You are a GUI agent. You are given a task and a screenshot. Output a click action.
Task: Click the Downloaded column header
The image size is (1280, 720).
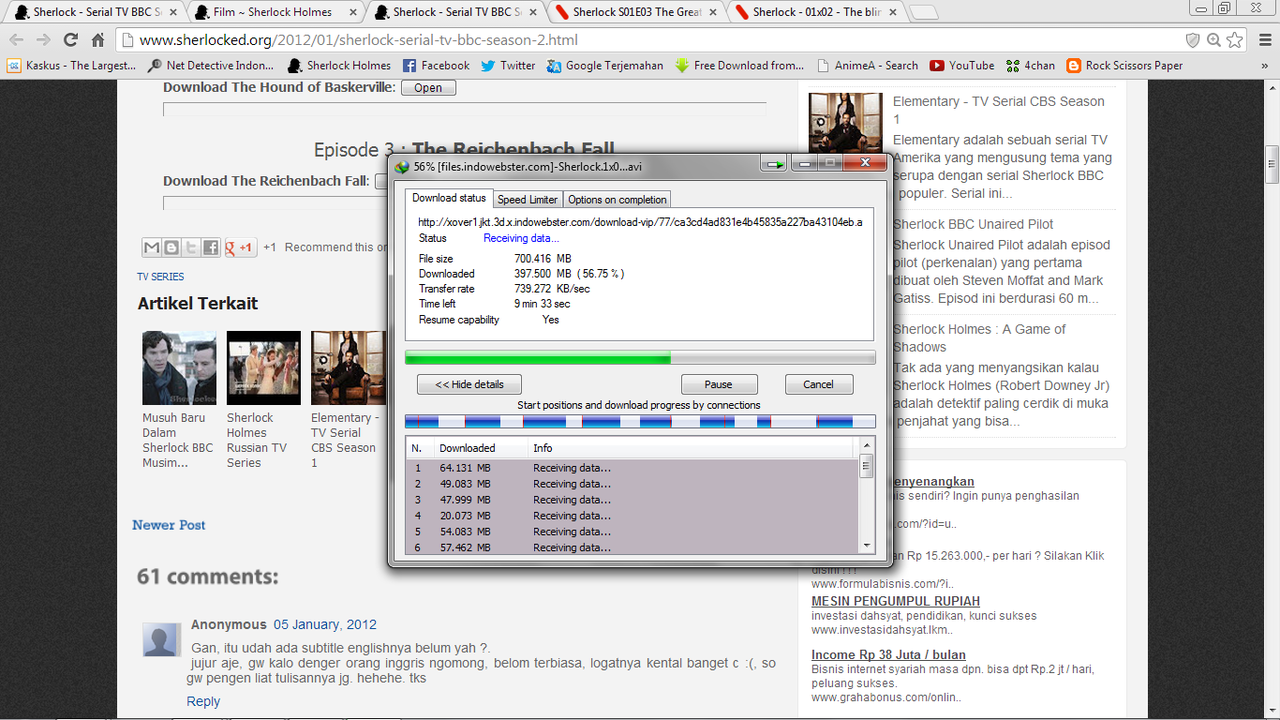480,448
